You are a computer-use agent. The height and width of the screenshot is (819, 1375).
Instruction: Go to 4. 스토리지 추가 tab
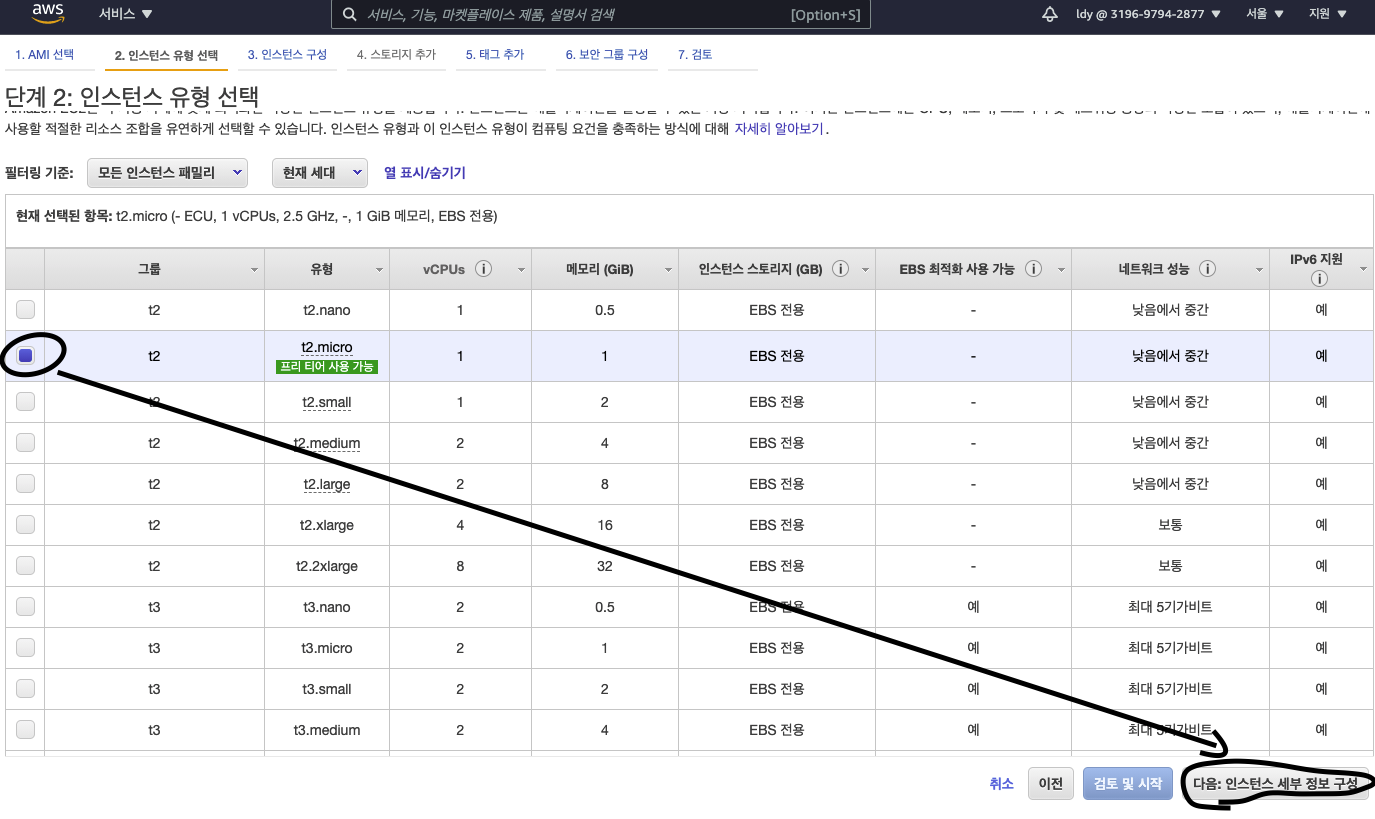pyautogui.click(x=396, y=54)
